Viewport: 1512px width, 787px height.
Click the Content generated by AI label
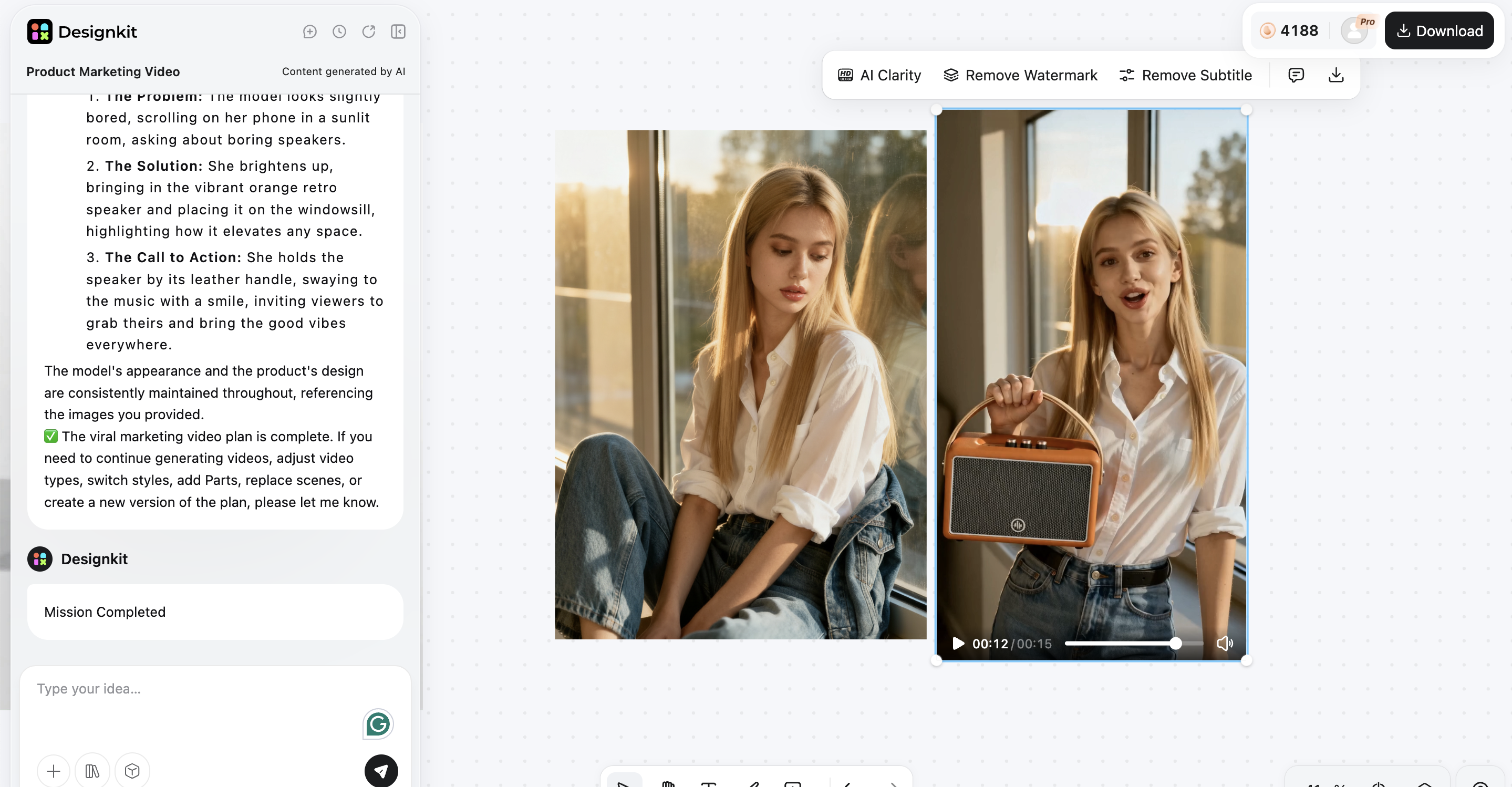(x=344, y=71)
